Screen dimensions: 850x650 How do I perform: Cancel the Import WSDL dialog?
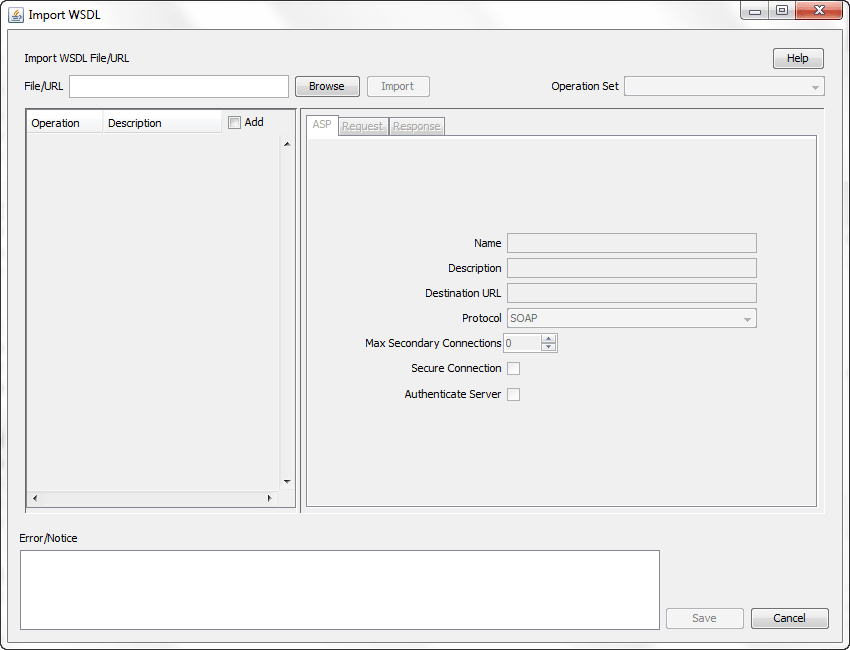click(x=789, y=618)
